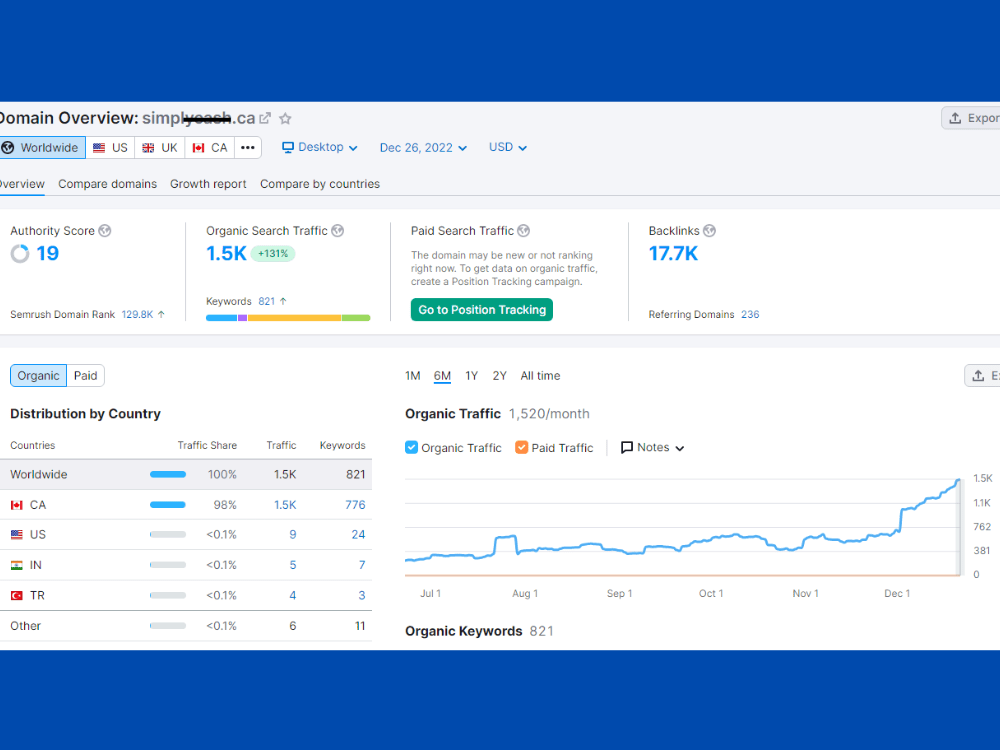
Task: Click the chart export upload icon
Action: [978, 376]
